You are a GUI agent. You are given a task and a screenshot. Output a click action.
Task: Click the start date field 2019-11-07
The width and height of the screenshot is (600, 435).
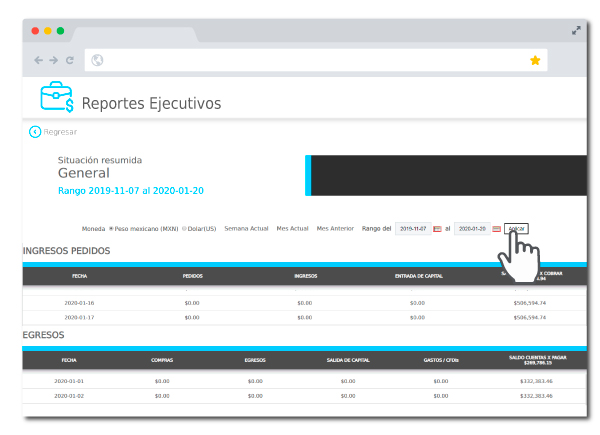pyautogui.click(x=412, y=229)
